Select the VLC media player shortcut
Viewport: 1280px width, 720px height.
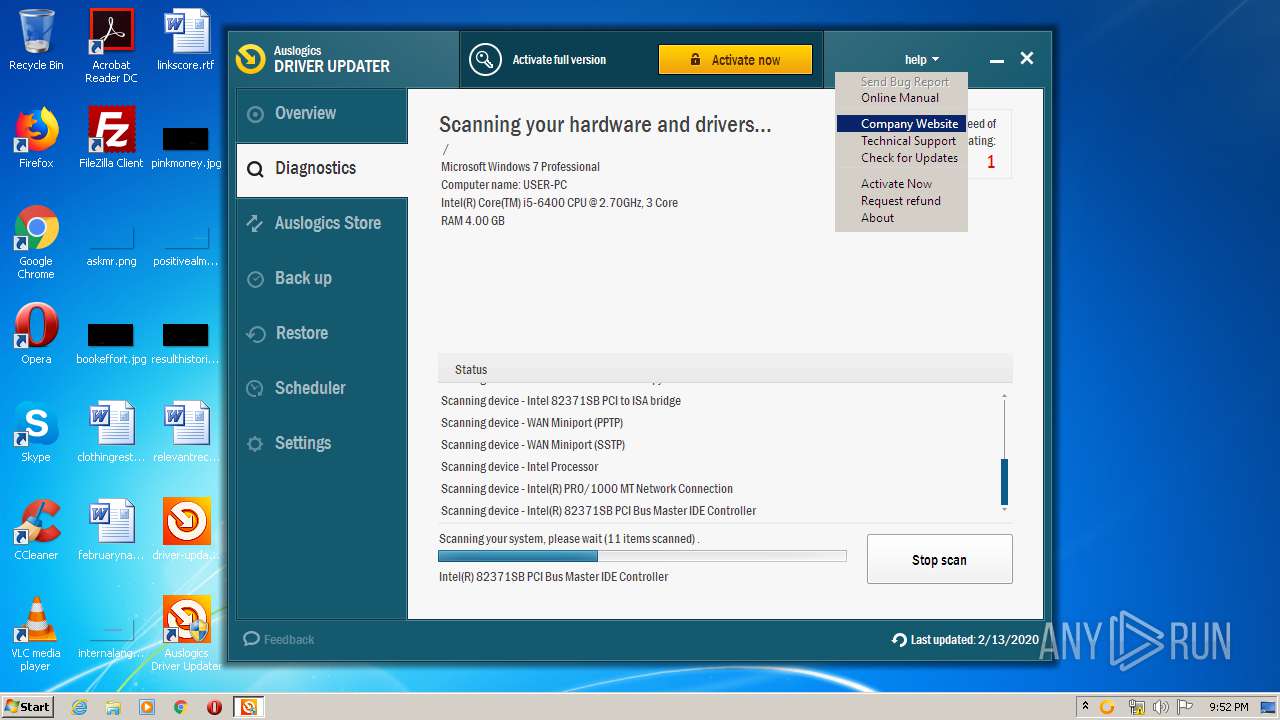point(36,634)
